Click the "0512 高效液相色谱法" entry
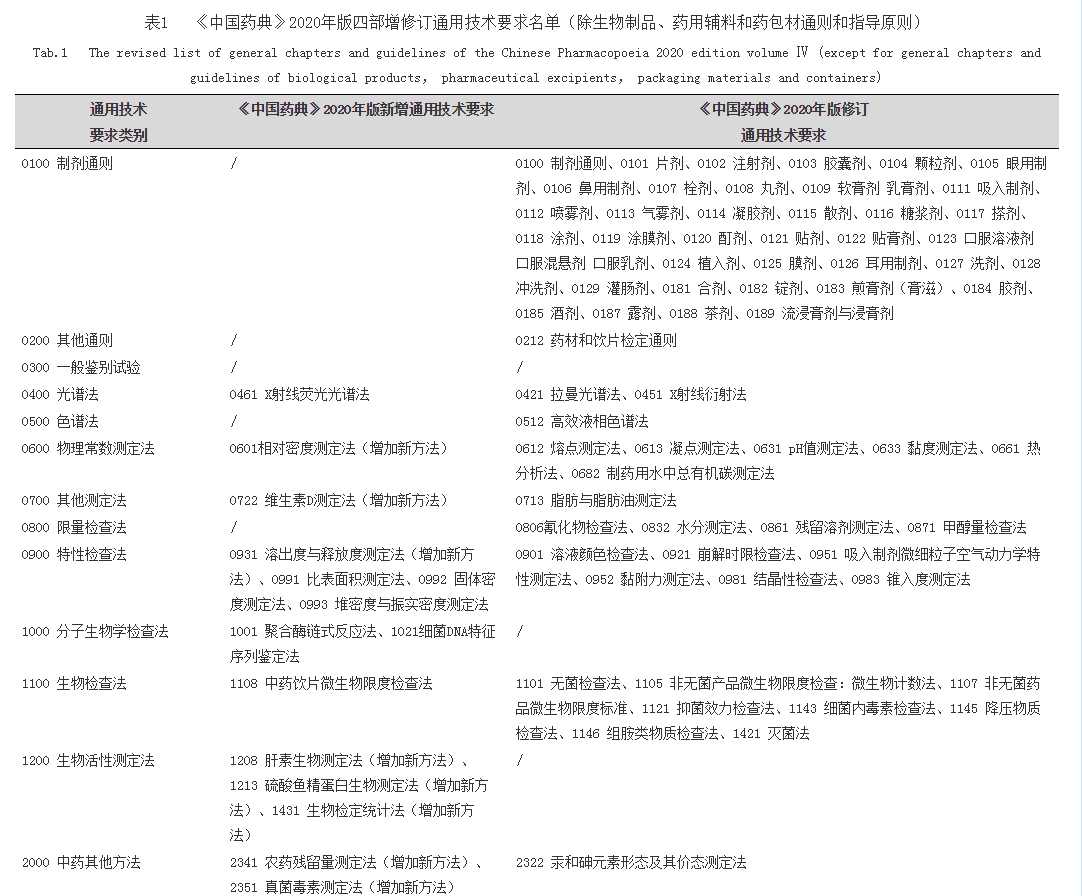Image resolution: width=1082 pixels, height=896 pixels. point(582,422)
